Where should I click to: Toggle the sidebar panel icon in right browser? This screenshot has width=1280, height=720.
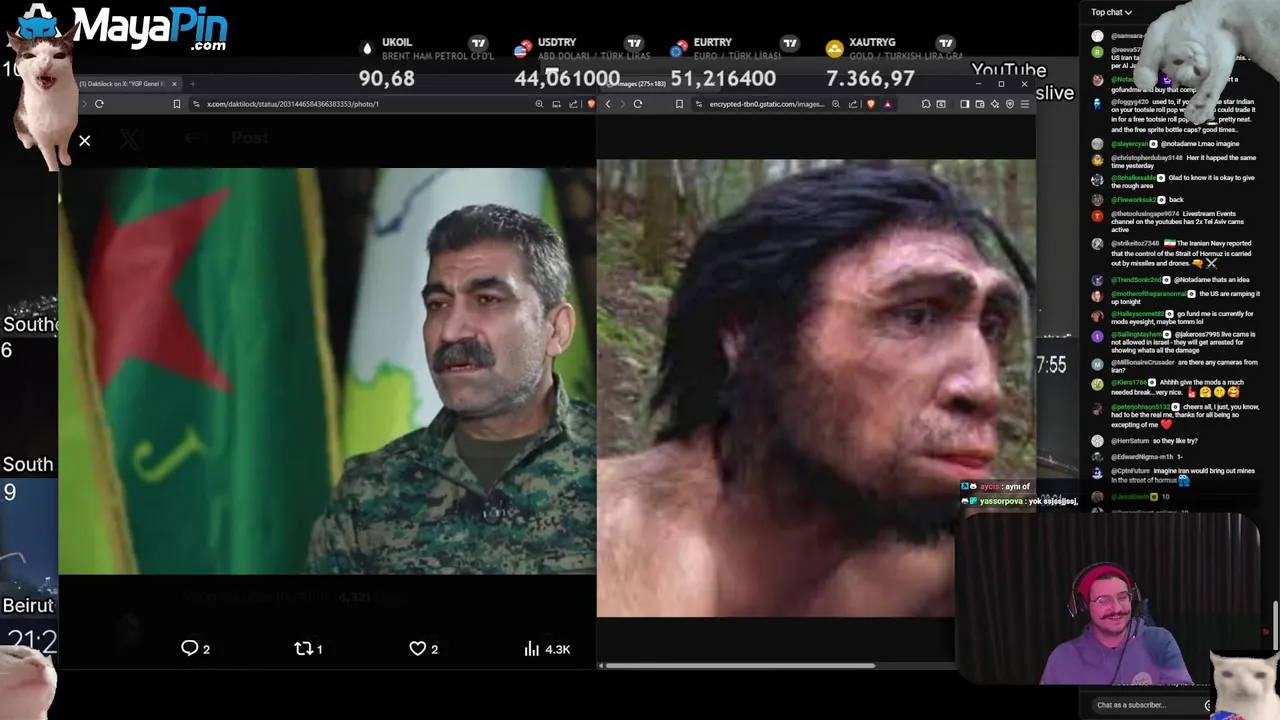[x=965, y=104]
